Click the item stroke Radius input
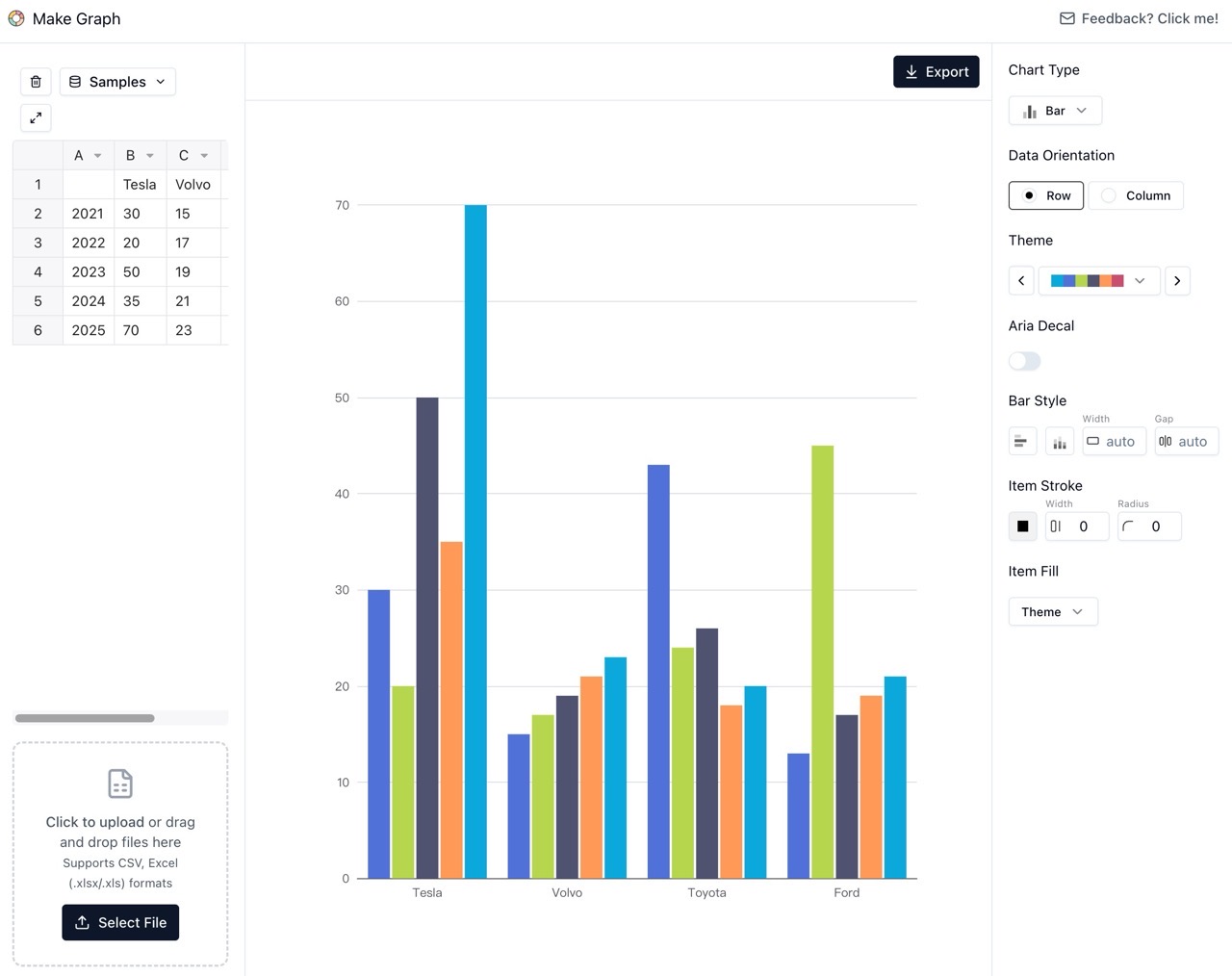Screen dimensions: 1232x976 (1149, 527)
